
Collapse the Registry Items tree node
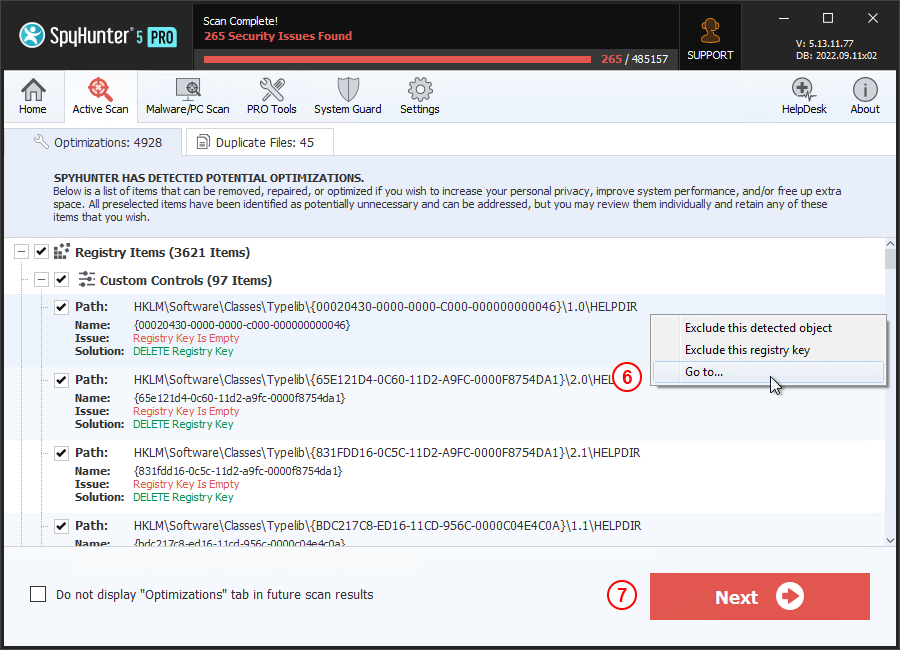click(21, 252)
